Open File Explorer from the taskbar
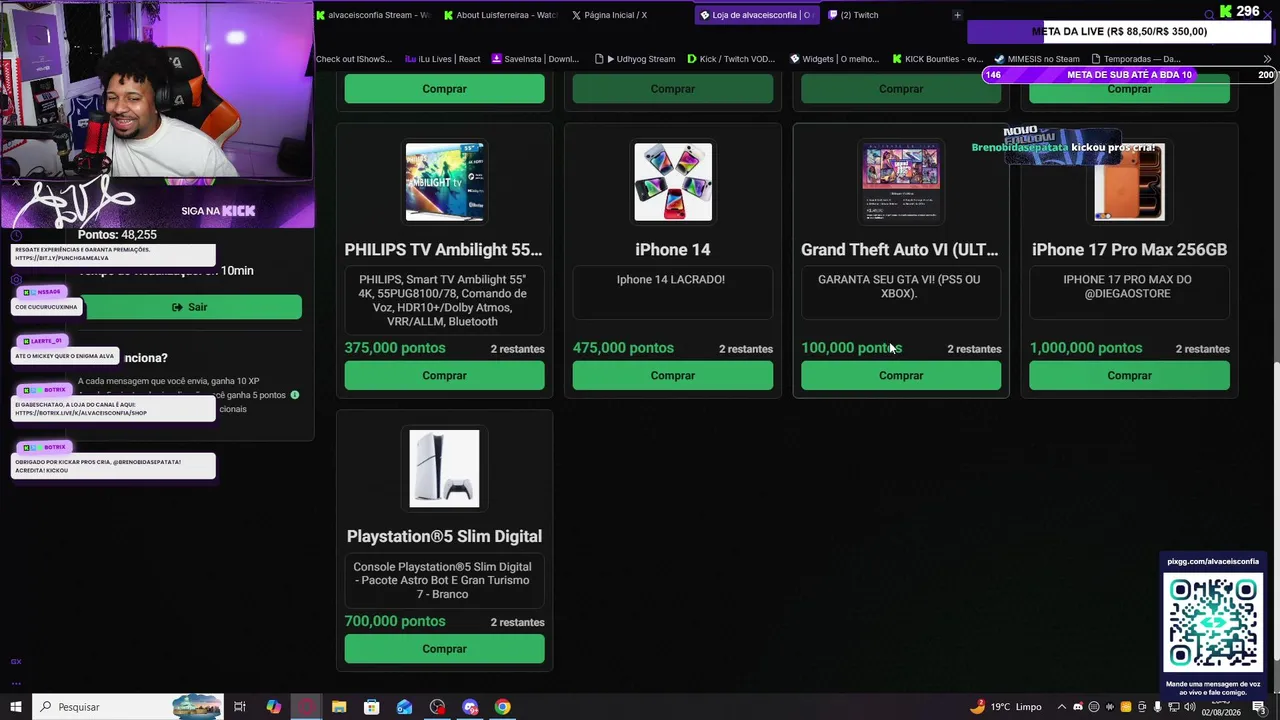This screenshot has width=1280, height=720. pos(339,707)
